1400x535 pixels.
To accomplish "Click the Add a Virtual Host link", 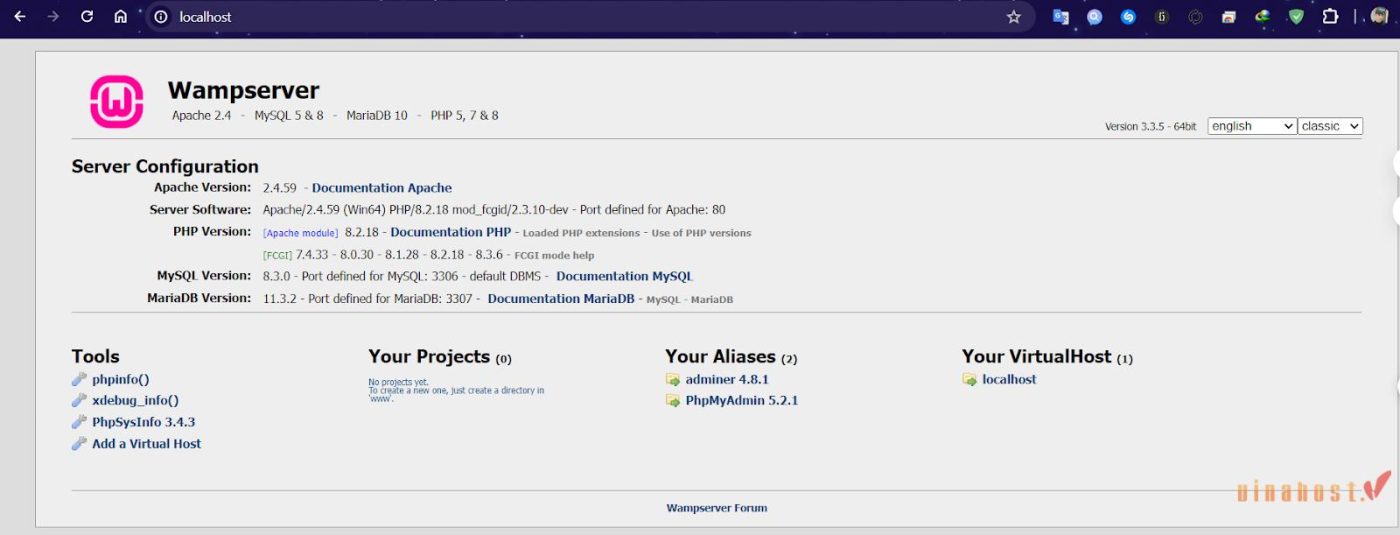I will click(x=147, y=444).
